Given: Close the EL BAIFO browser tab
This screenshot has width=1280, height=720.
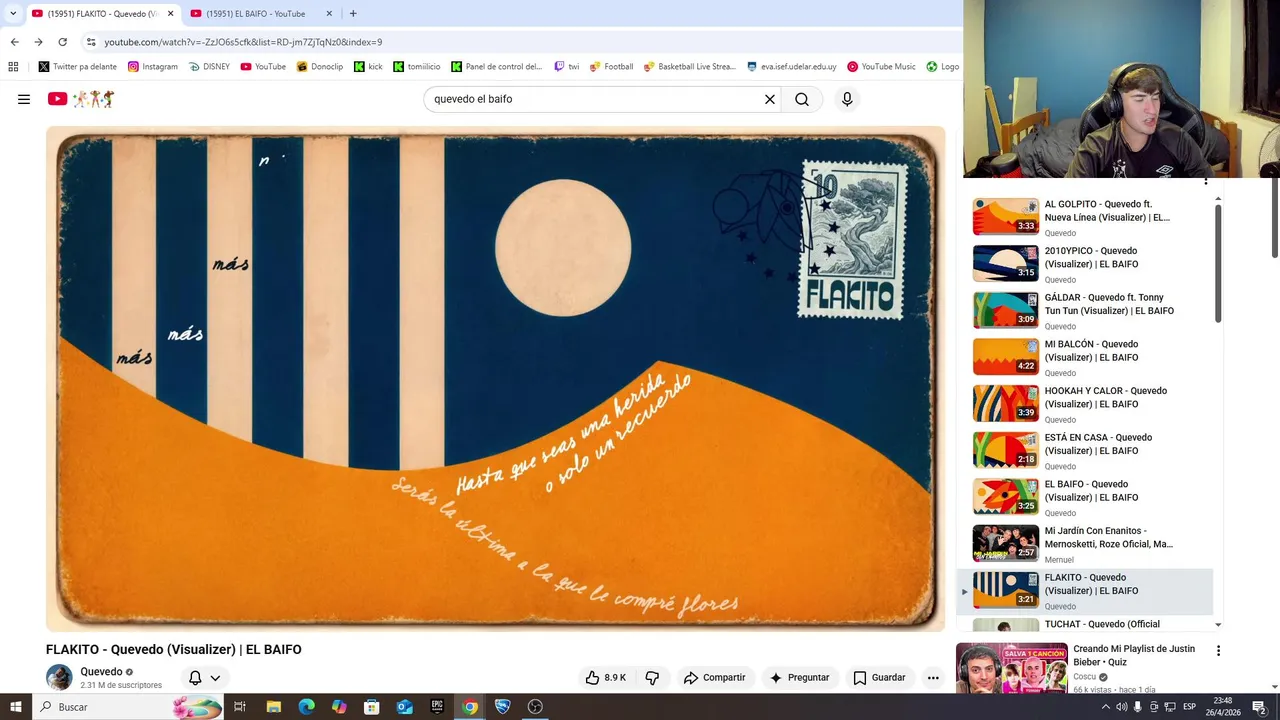Looking at the screenshot, I should pos(329,13).
